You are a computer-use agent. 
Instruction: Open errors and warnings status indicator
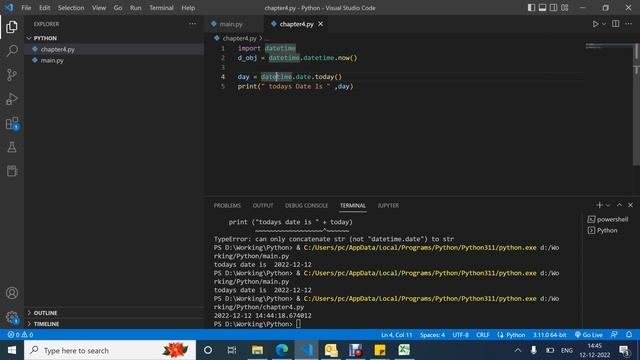click(20, 334)
